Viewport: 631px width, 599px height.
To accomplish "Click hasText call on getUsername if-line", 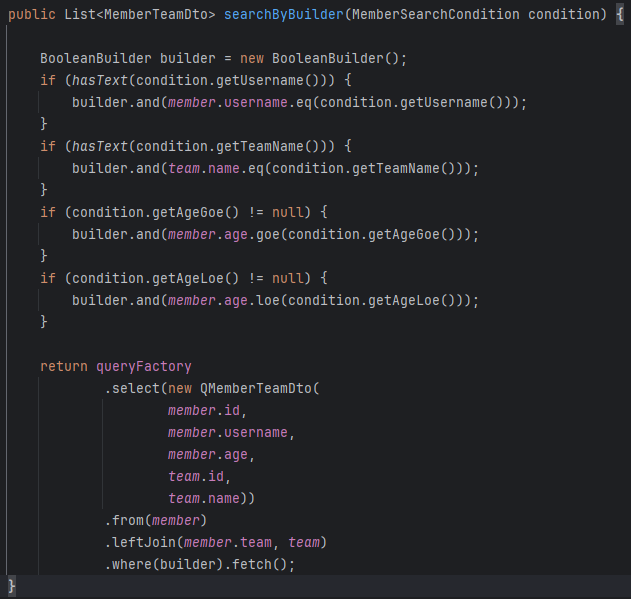I will point(100,81).
